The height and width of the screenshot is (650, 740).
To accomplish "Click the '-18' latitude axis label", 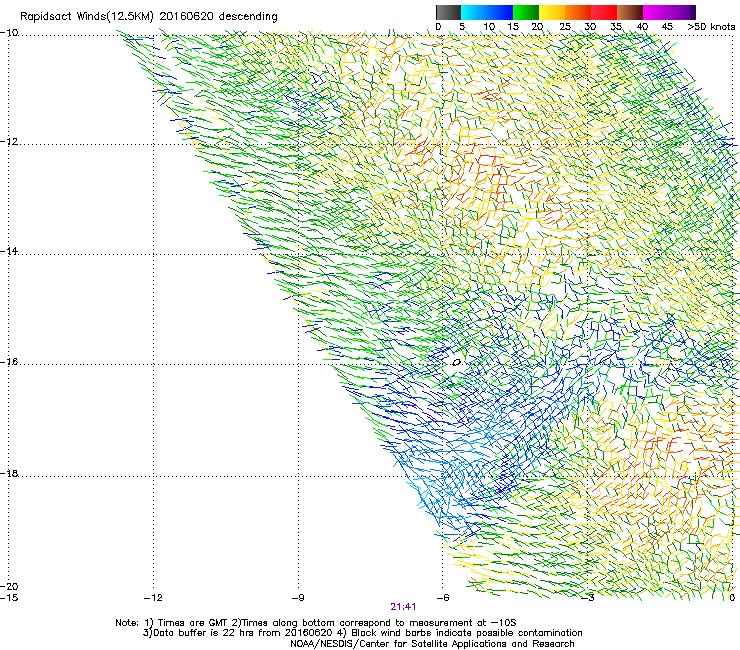I will (9, 473).
